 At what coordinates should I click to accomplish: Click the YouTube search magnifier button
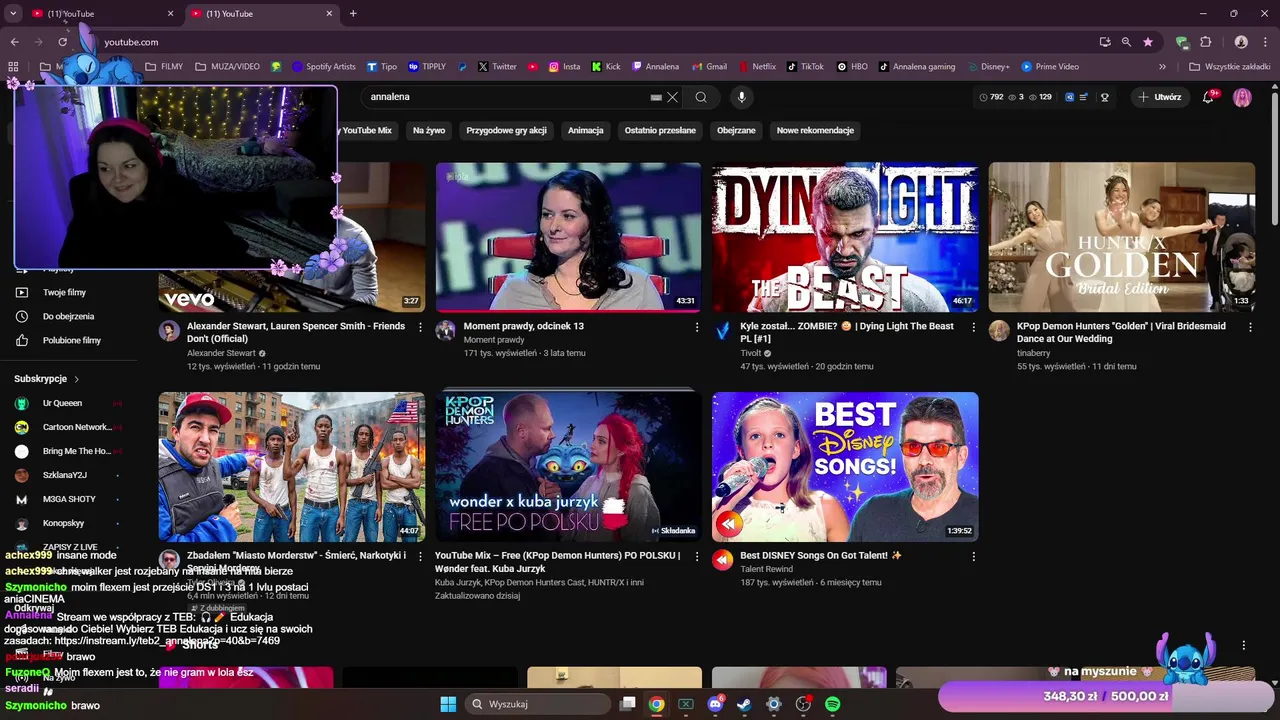coord(701,97)
